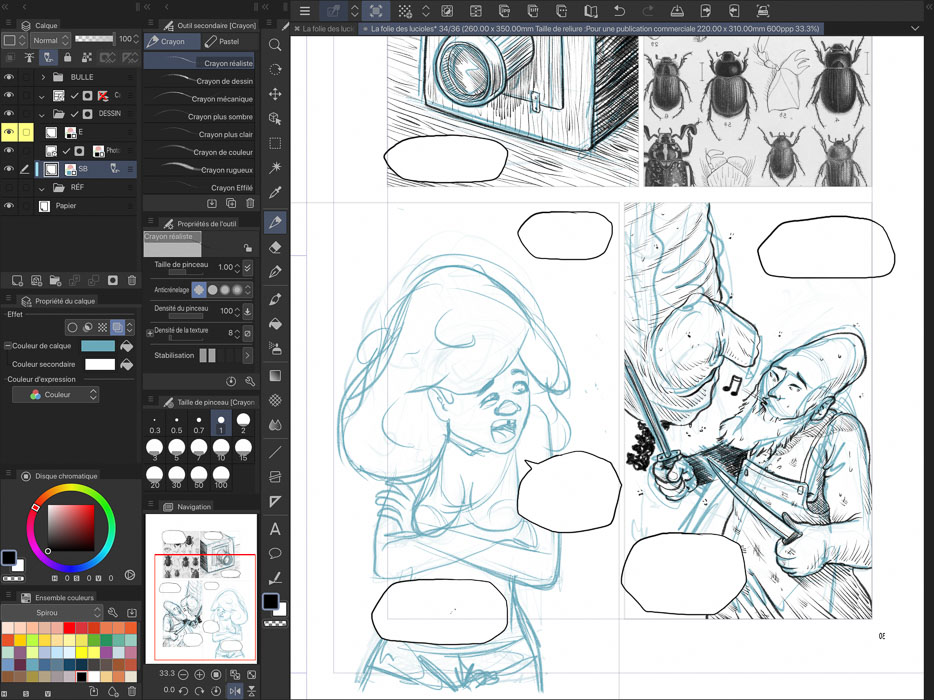Viewport: 934px width, 700px height.
Task: Switch to the Pastel sub tool tab
Action: click(x=223, y=42)
